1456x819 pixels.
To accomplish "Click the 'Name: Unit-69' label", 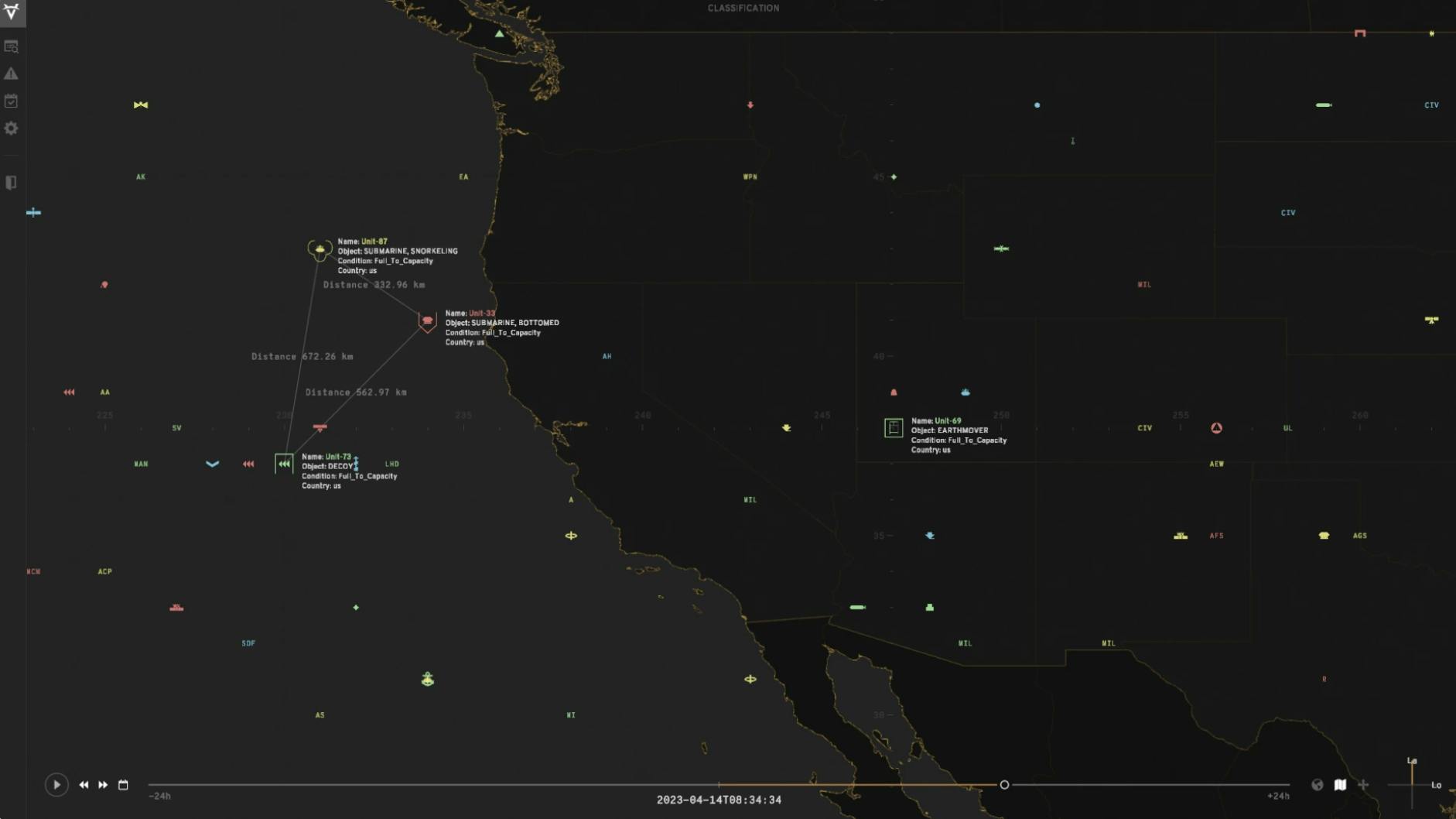I will tap(936, 421).
